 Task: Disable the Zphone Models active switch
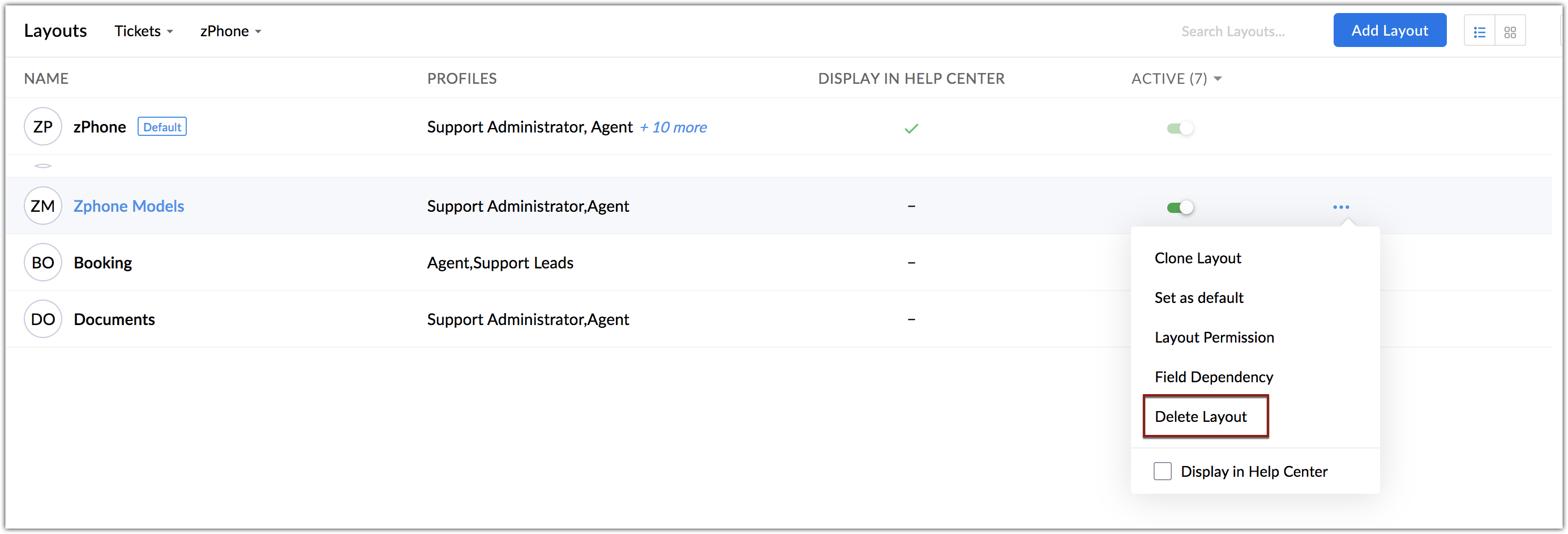1180,207
